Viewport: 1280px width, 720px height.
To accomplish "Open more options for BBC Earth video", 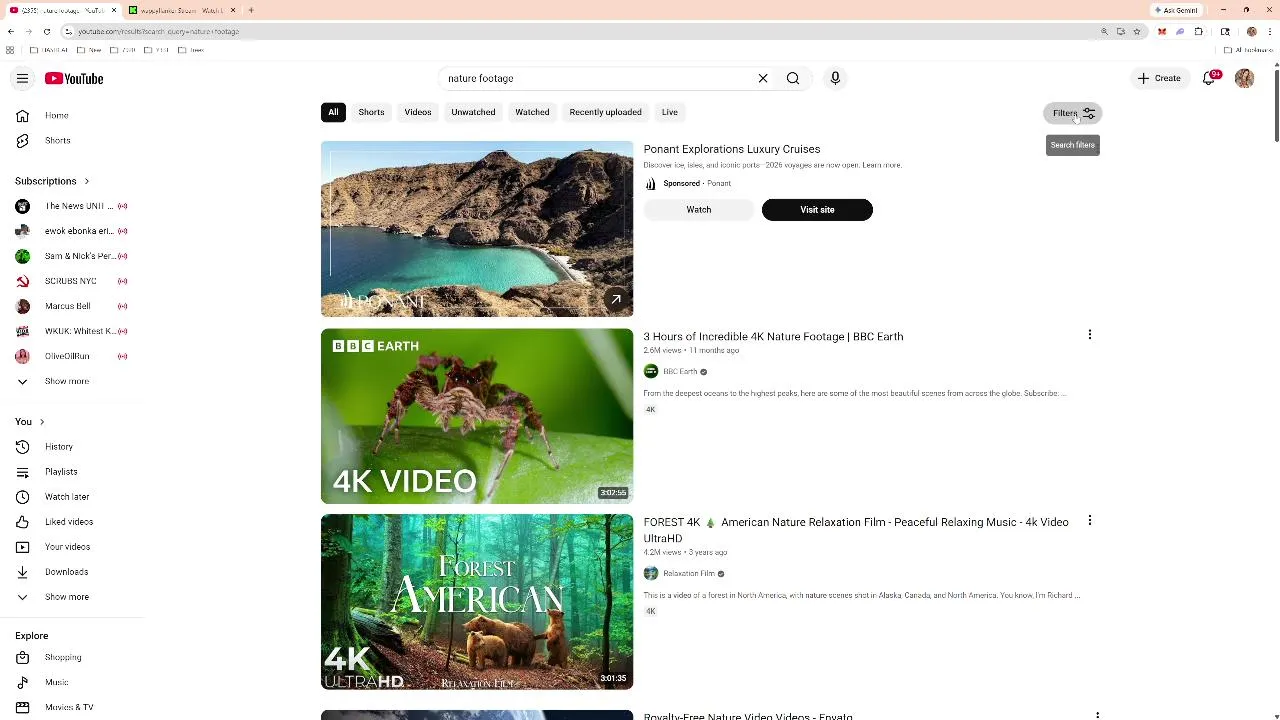I will [x=1090, y=335].
